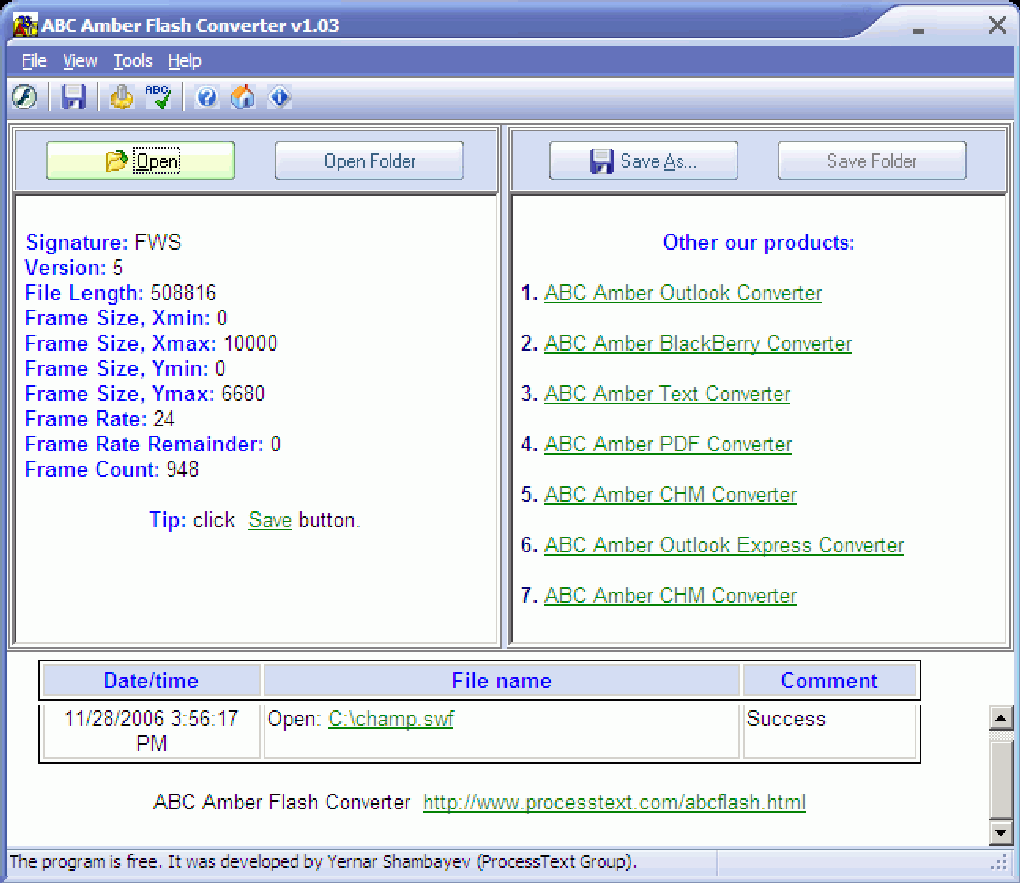Visit the processtext.com abcflash.html link
This screenshot has height=883, width=1020.
[614, 802]
